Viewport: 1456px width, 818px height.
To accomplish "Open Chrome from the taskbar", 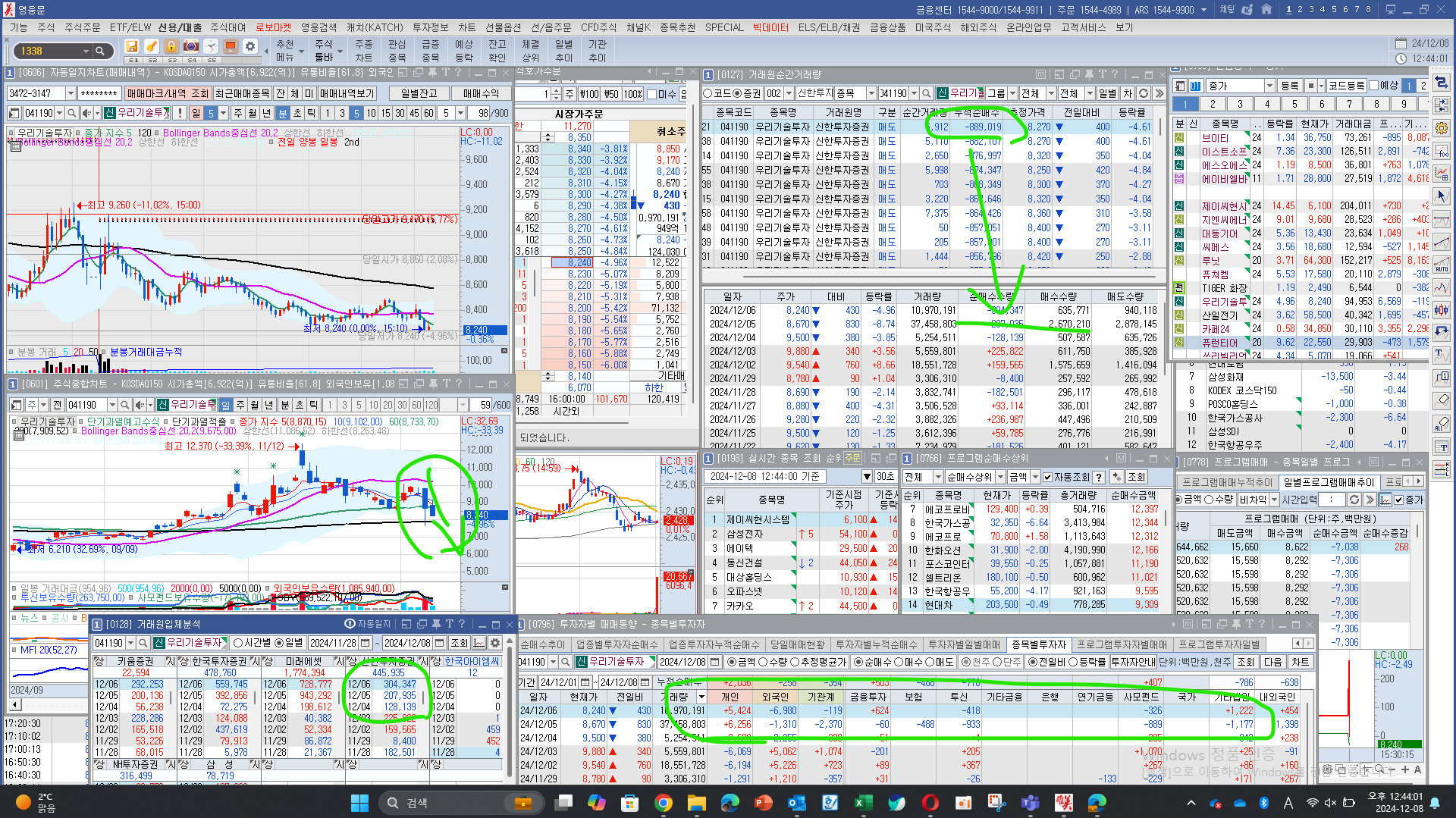I will (664, 803).
